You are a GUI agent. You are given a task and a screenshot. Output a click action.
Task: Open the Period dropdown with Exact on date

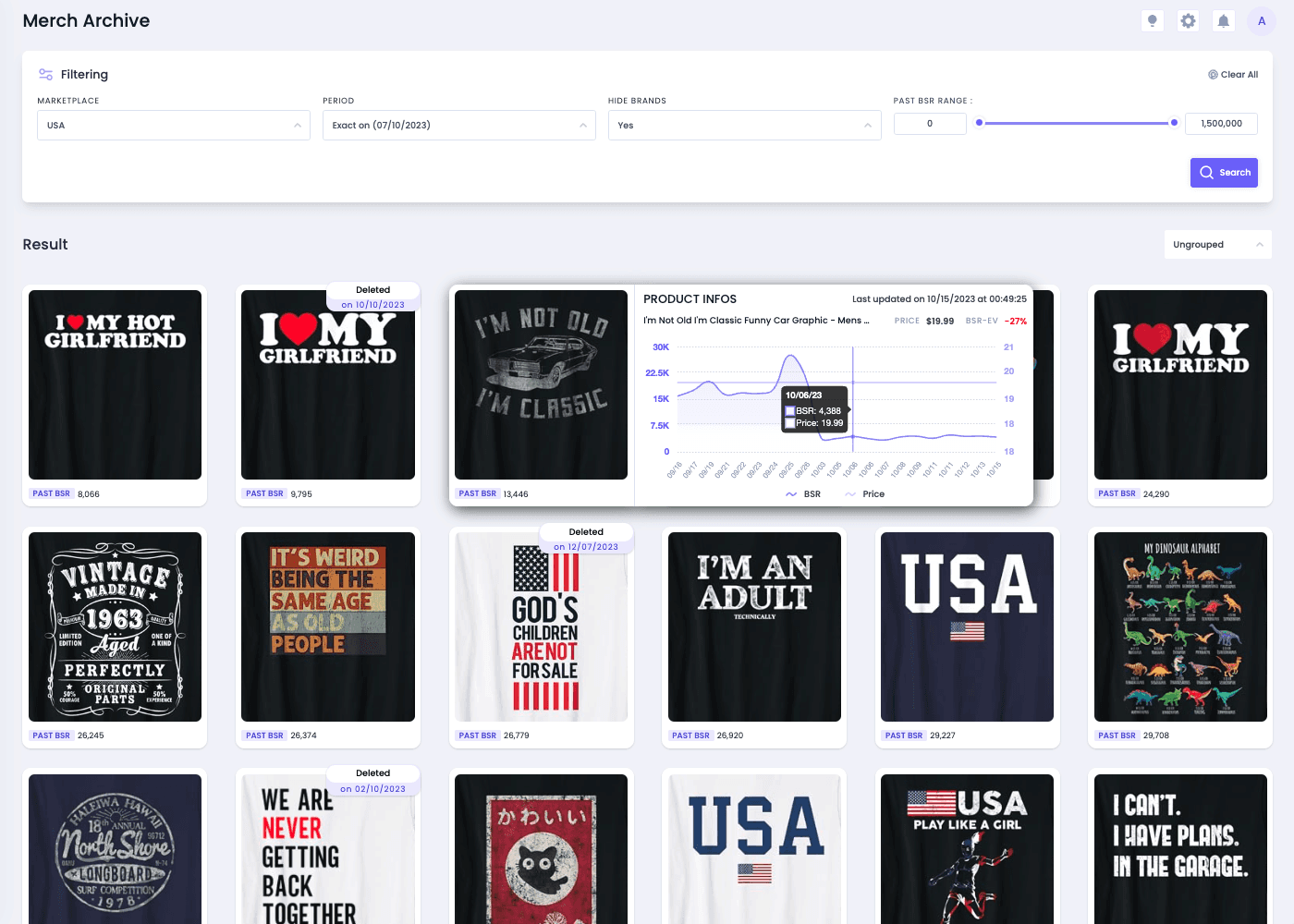click(x=458, y=125)
